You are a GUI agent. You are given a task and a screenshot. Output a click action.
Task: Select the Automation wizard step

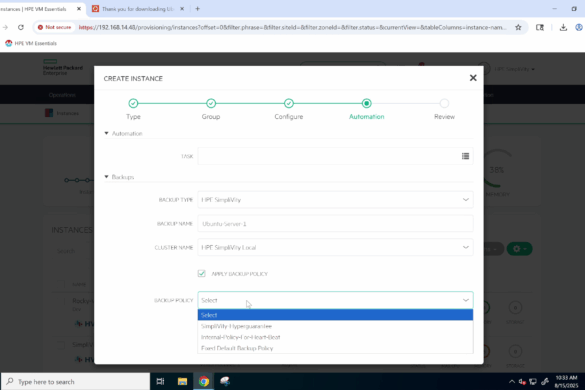pyautogui.click(x=366, y=103)
